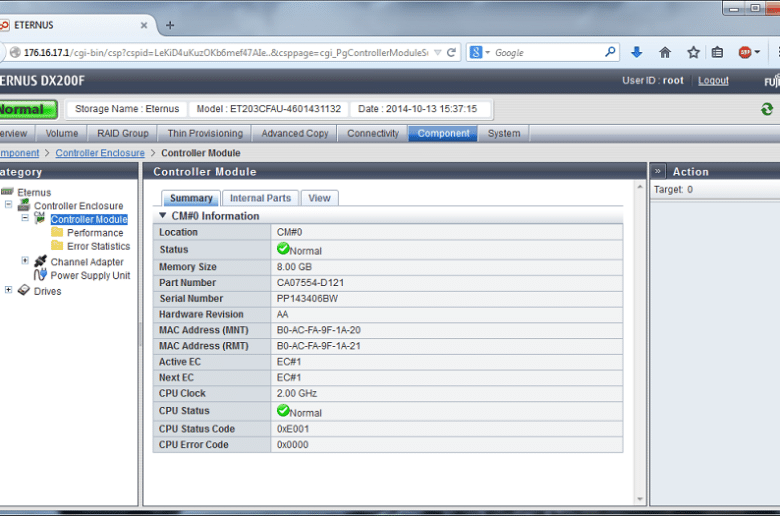The height and width of the screenshot is (516, 780).
Task: Bookmark page with the star icon
Action: coord(693,52)
